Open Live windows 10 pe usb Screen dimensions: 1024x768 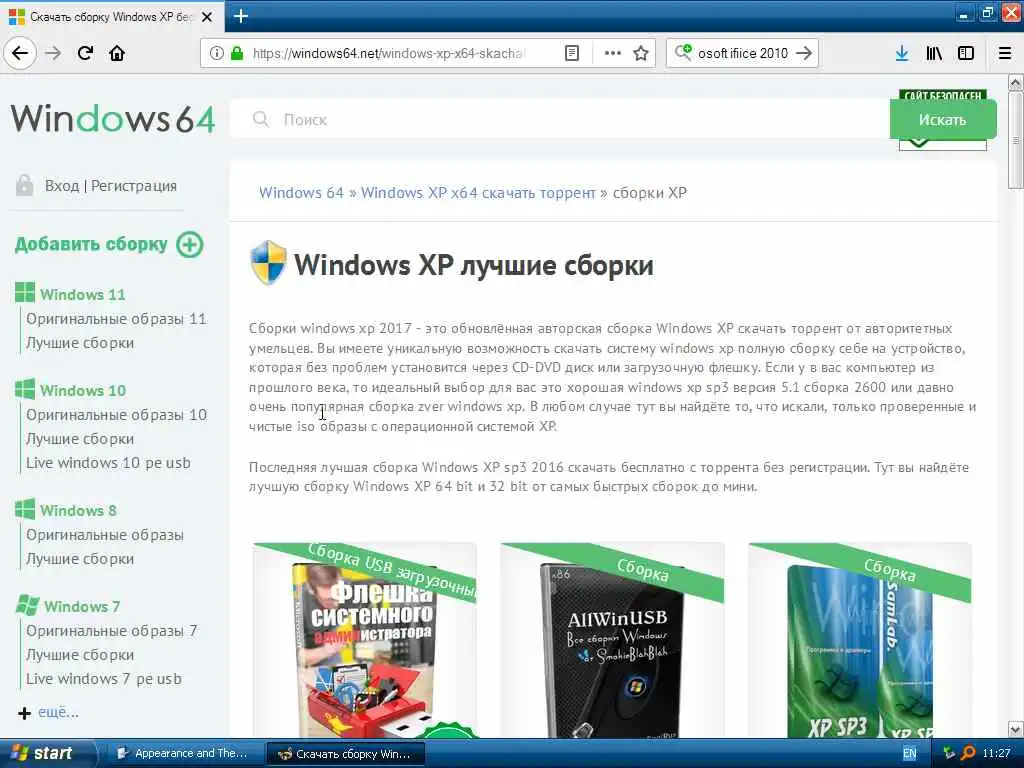(108, 463)
